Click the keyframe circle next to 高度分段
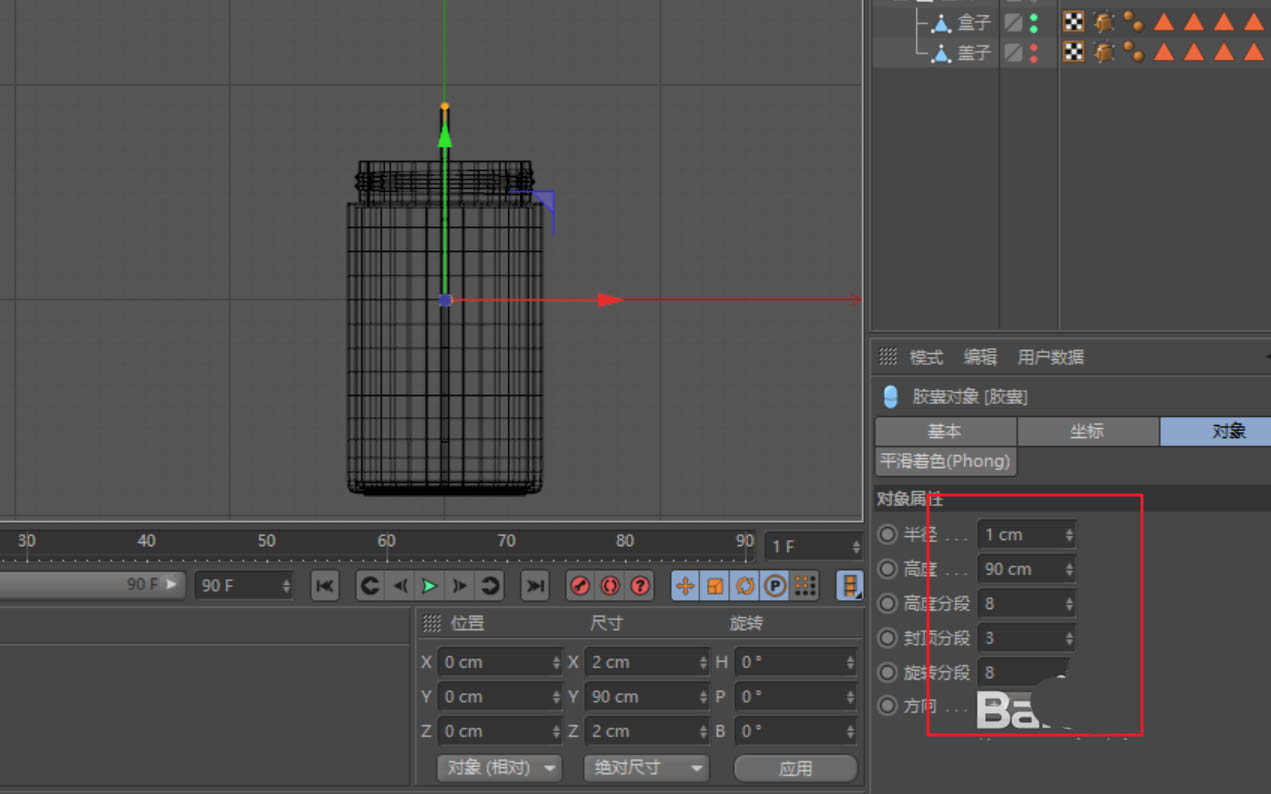 pos(887,604)
